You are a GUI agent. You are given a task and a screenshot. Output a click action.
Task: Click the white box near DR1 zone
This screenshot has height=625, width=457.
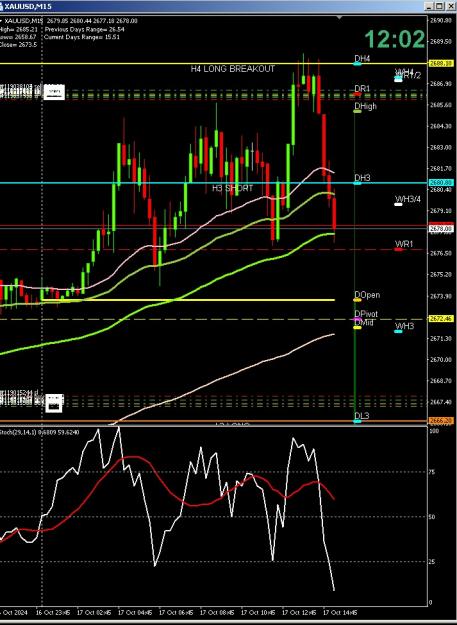coord(54,92)
